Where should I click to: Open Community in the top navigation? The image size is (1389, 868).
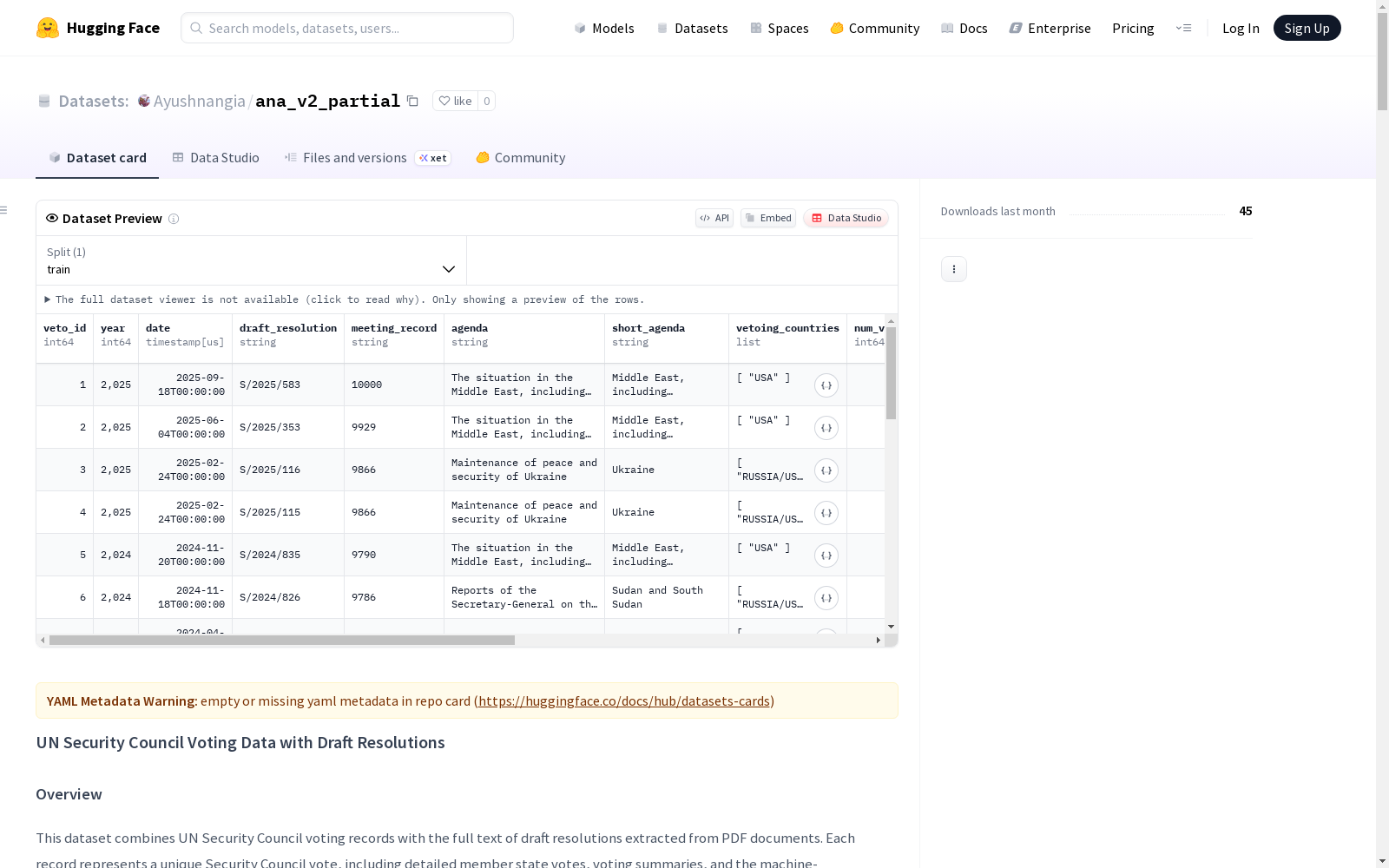point(875,28)
